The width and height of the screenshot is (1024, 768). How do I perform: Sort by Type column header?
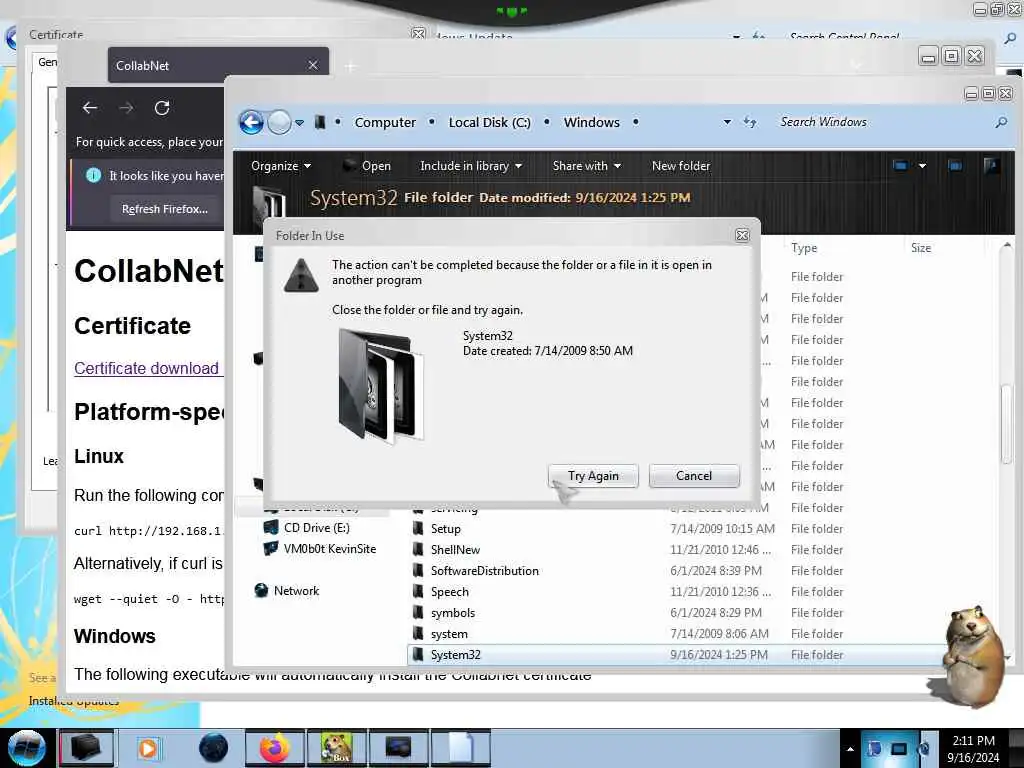point(804,248)
